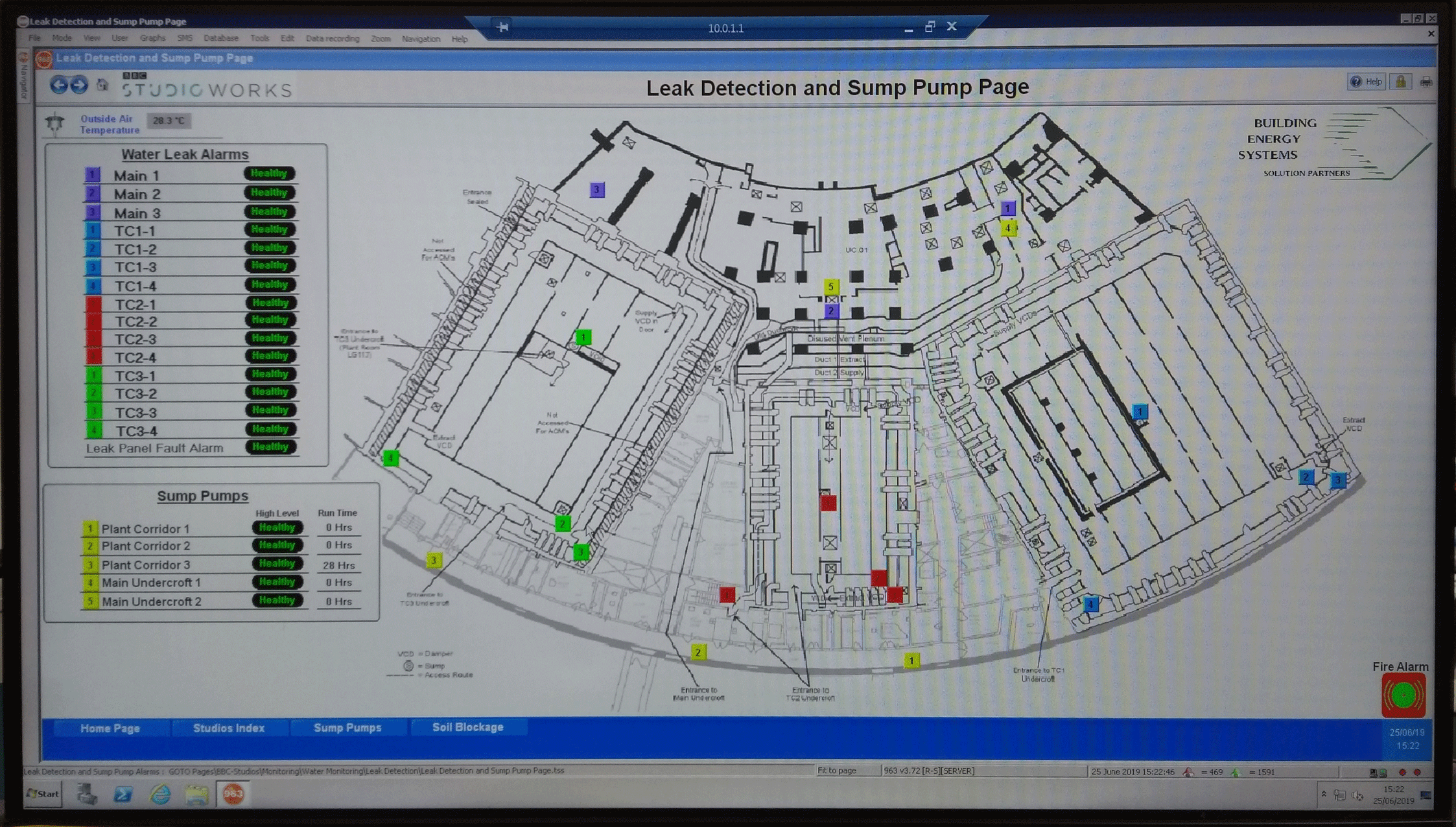
Task: Click the padlock icon next to Help
Action: 1400,82
